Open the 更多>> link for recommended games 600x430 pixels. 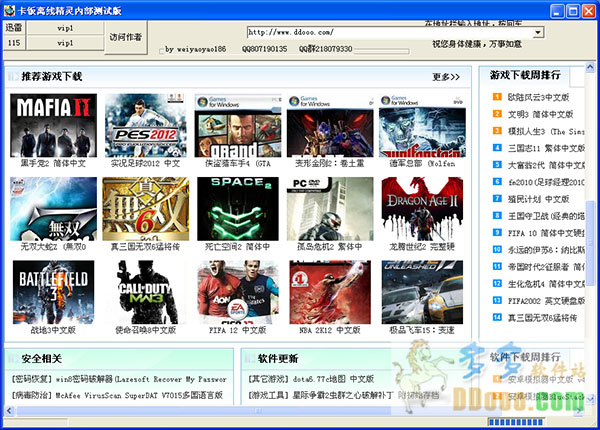(x=446, y=77)
